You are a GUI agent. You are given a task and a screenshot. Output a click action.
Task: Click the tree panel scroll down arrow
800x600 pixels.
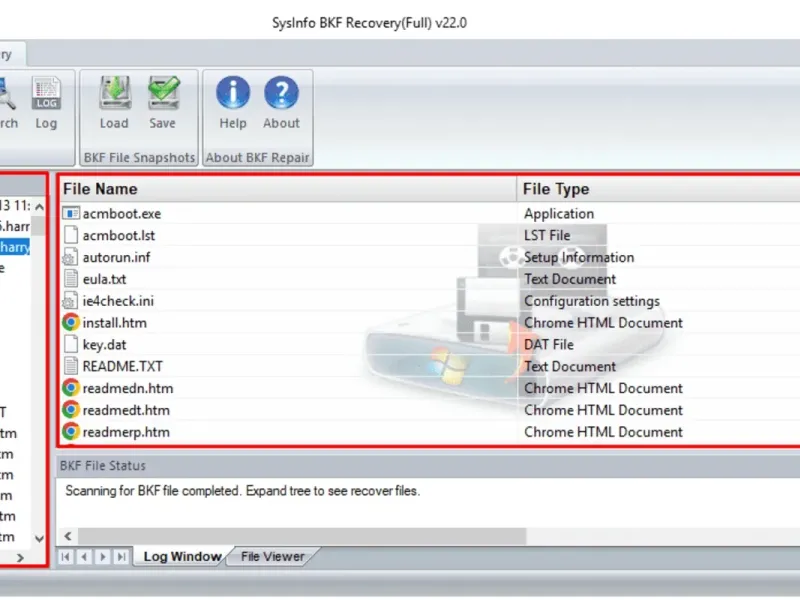39,538
